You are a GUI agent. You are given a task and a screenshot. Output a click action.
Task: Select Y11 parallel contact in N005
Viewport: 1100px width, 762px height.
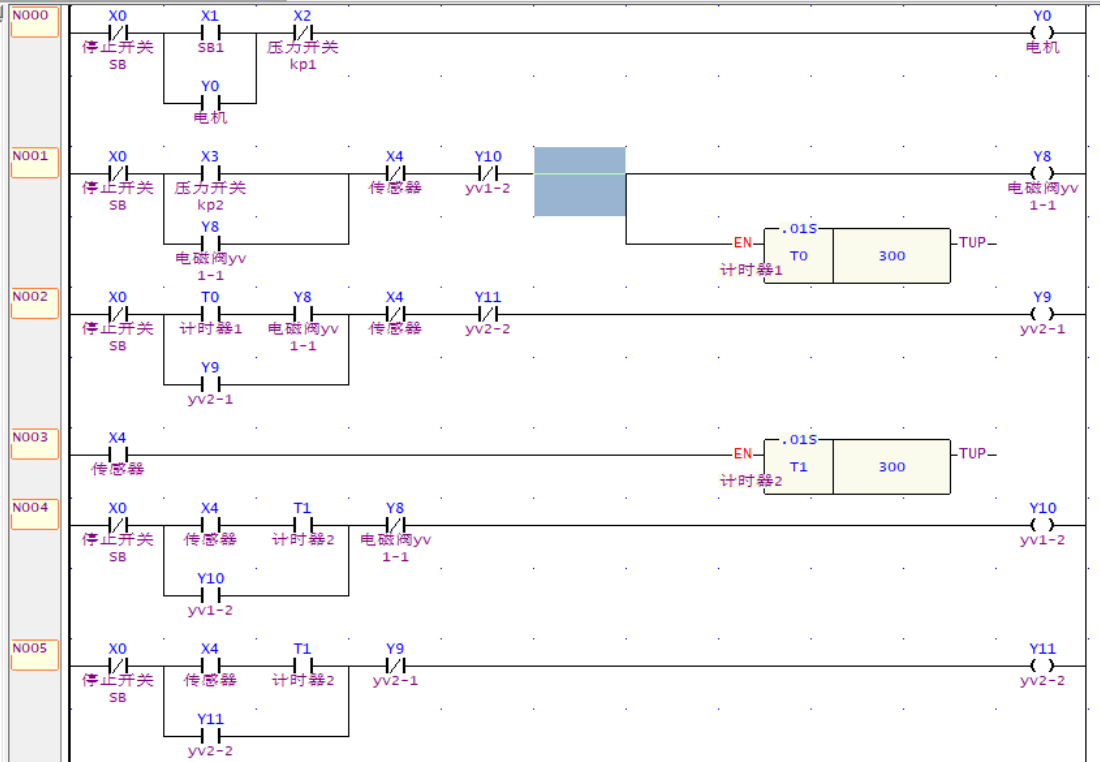210,736
